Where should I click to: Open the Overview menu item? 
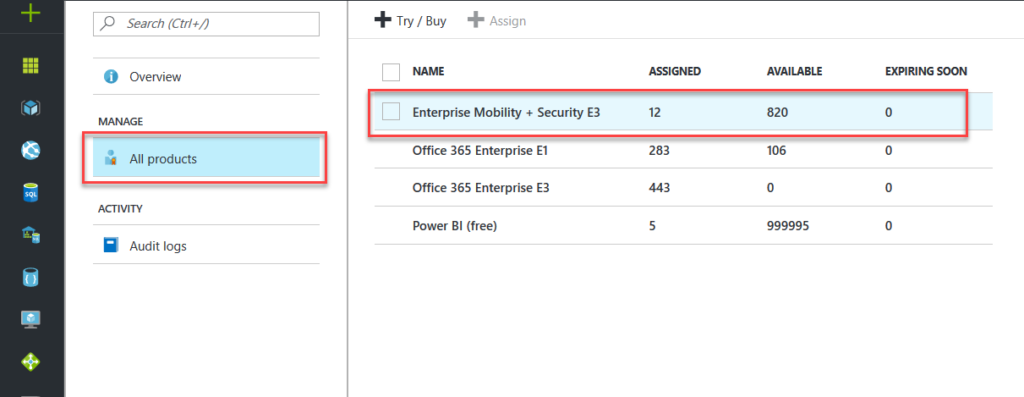[206, 76]
